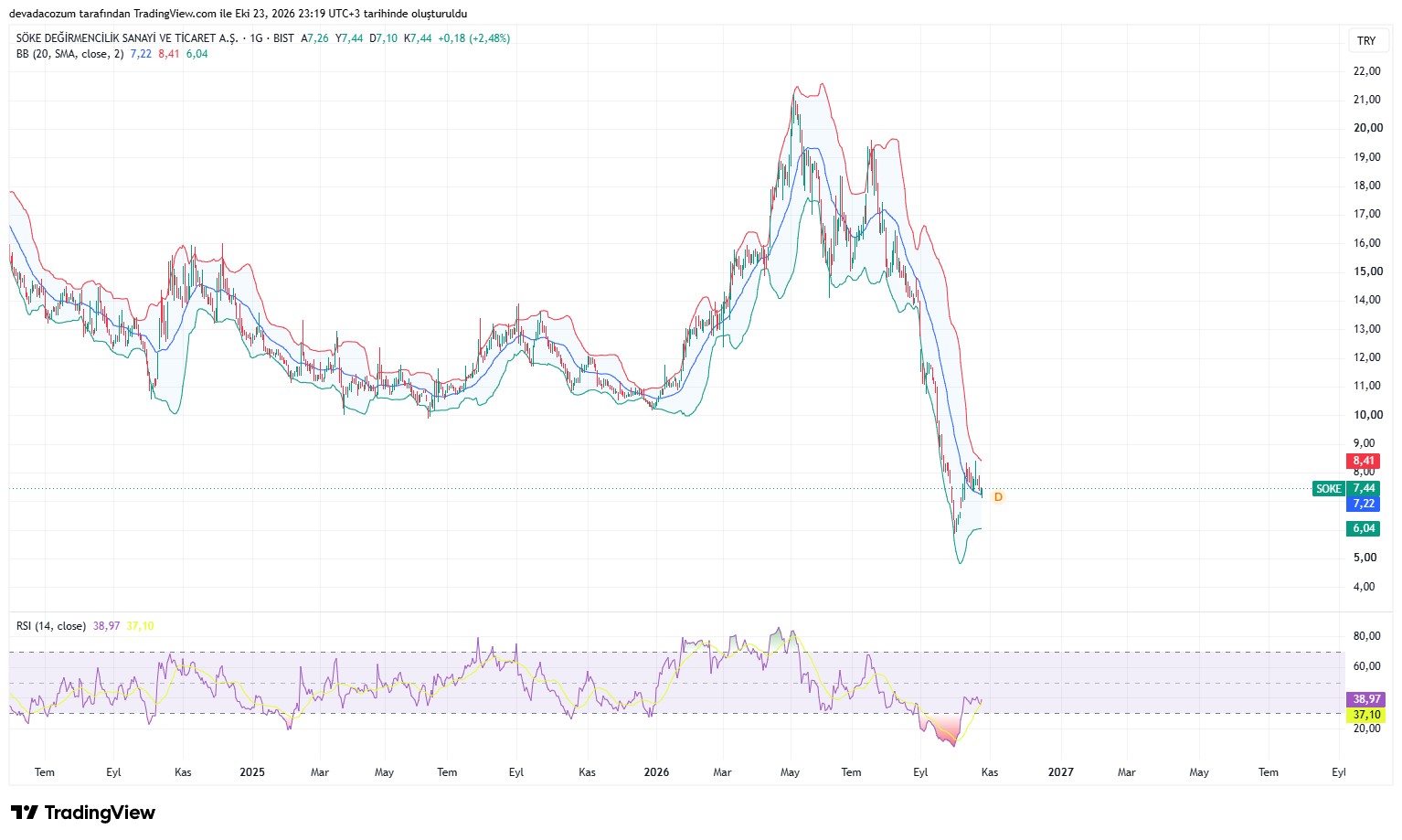1402x840 pixels.
Task: Click the RSI (14, close) legend
Action: [51, 626]
